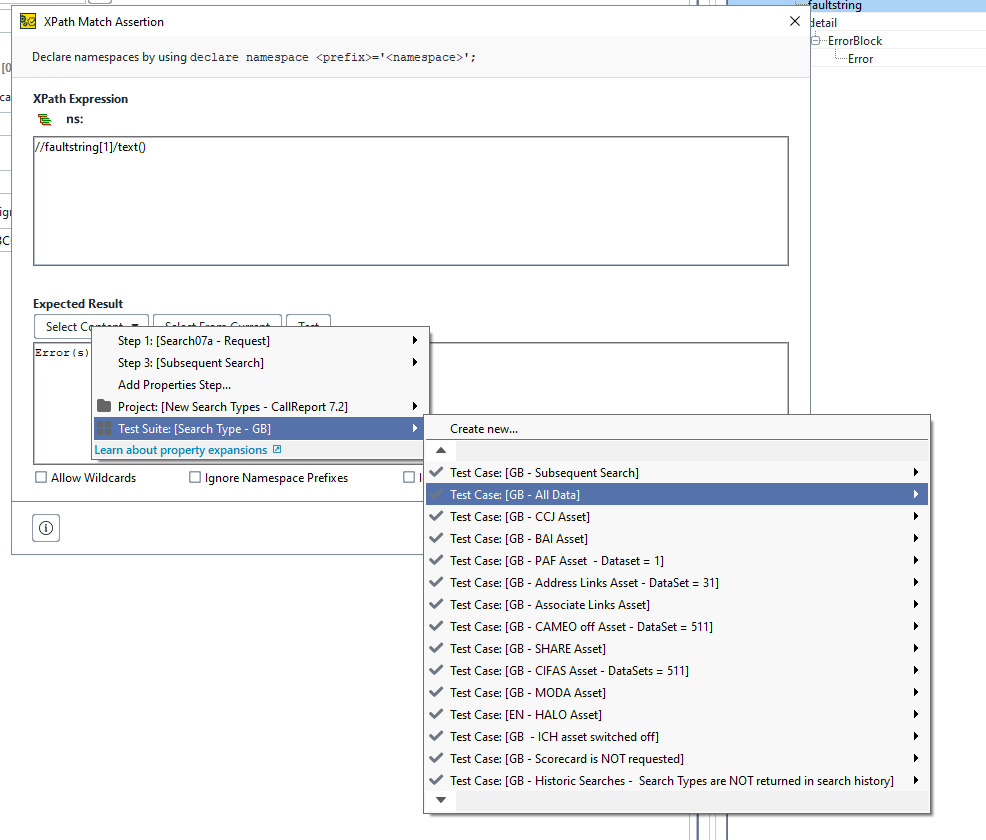Collapse the ErrorBlock tree node
The image size is (986, 840).
click(816, 40)
